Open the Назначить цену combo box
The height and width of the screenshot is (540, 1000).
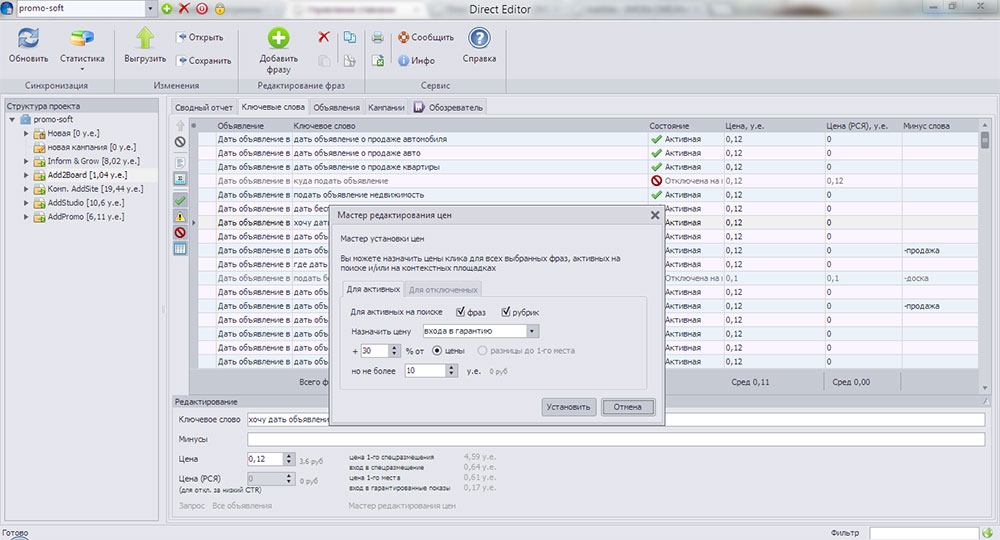click(482, 331)
